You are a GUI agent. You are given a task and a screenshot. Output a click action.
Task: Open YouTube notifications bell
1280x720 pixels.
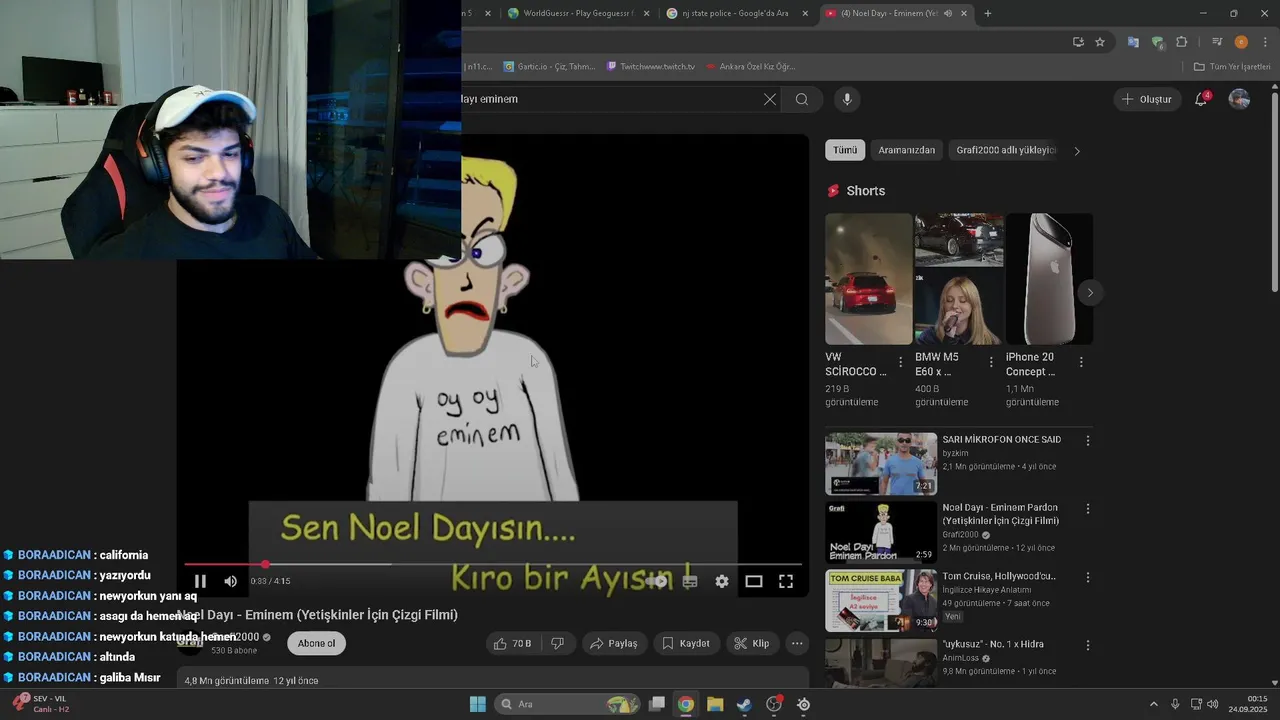pyautogui.click(x=1201, y=99)
